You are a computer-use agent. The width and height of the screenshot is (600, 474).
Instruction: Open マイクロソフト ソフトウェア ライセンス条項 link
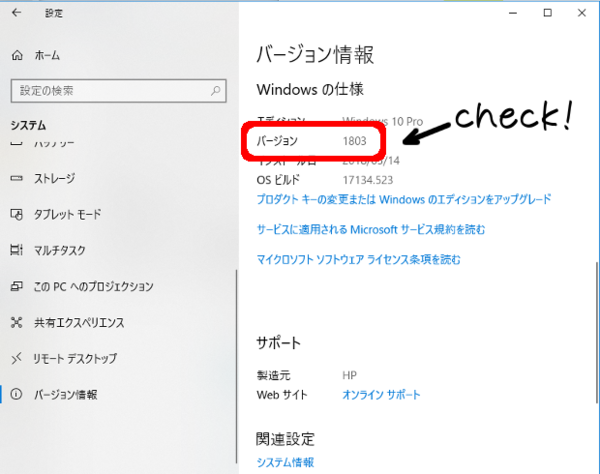[x=359, y=260]
